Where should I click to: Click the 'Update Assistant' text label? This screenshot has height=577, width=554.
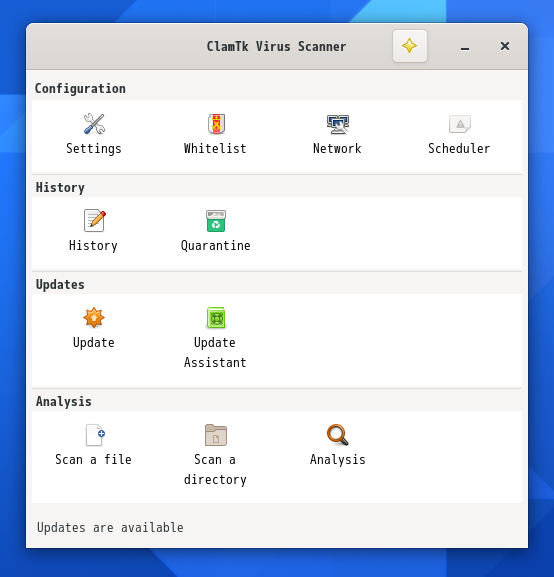click(x=215, y=353)
